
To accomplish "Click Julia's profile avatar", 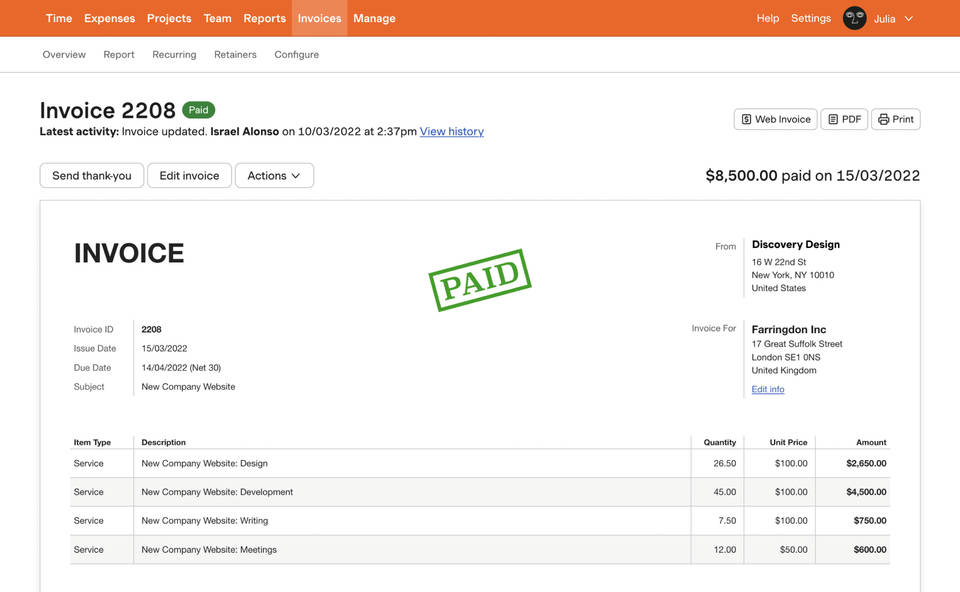I will pos(854,18).
